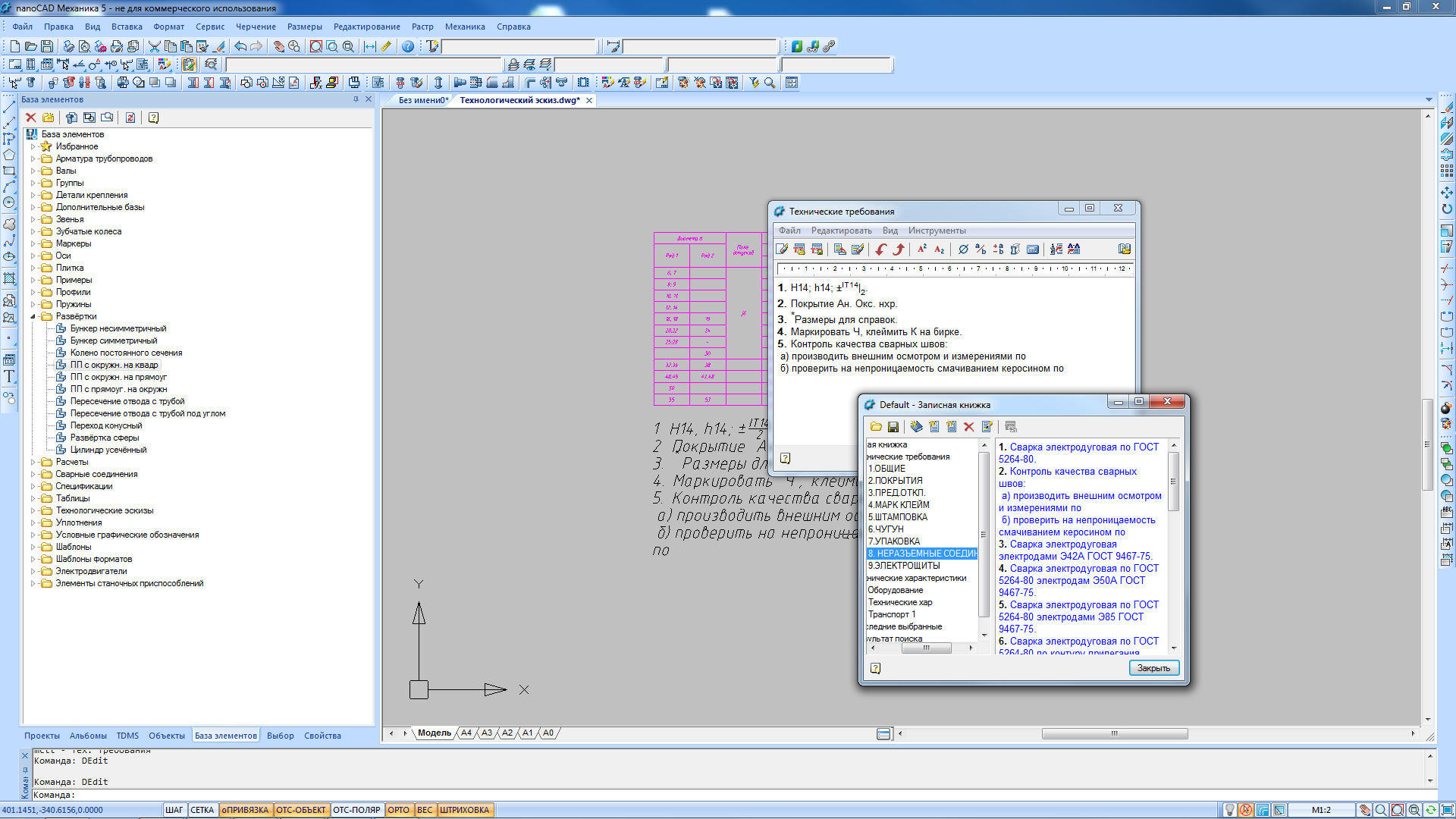Screen dimensions: 1456x819
Task: Select 2.ПОКРЫТИЯ in notebook list
Action: [896, 481]
